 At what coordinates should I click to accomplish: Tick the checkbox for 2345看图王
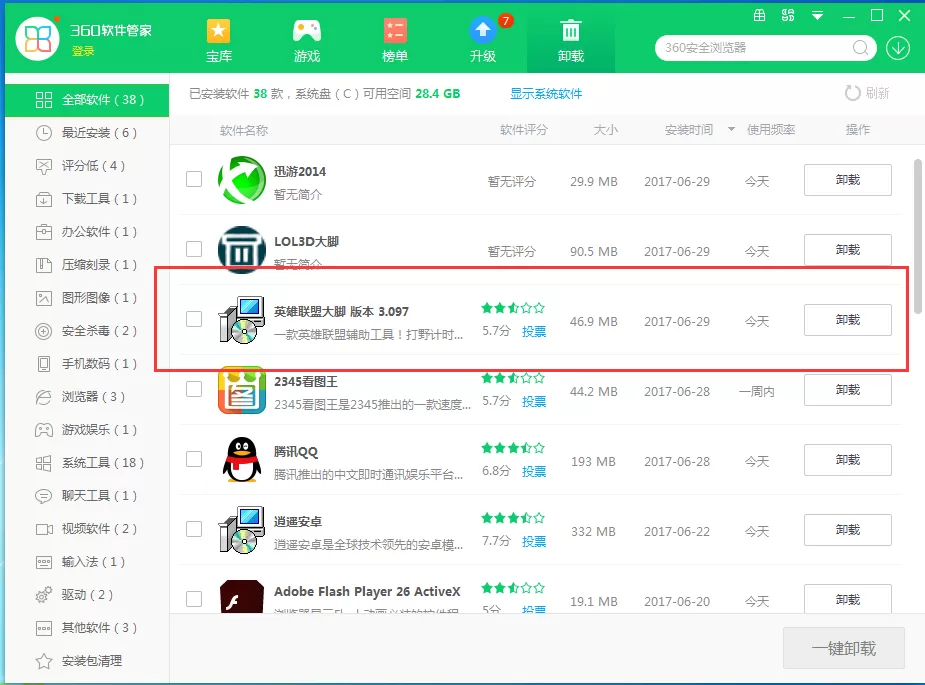tap(194, 389)
